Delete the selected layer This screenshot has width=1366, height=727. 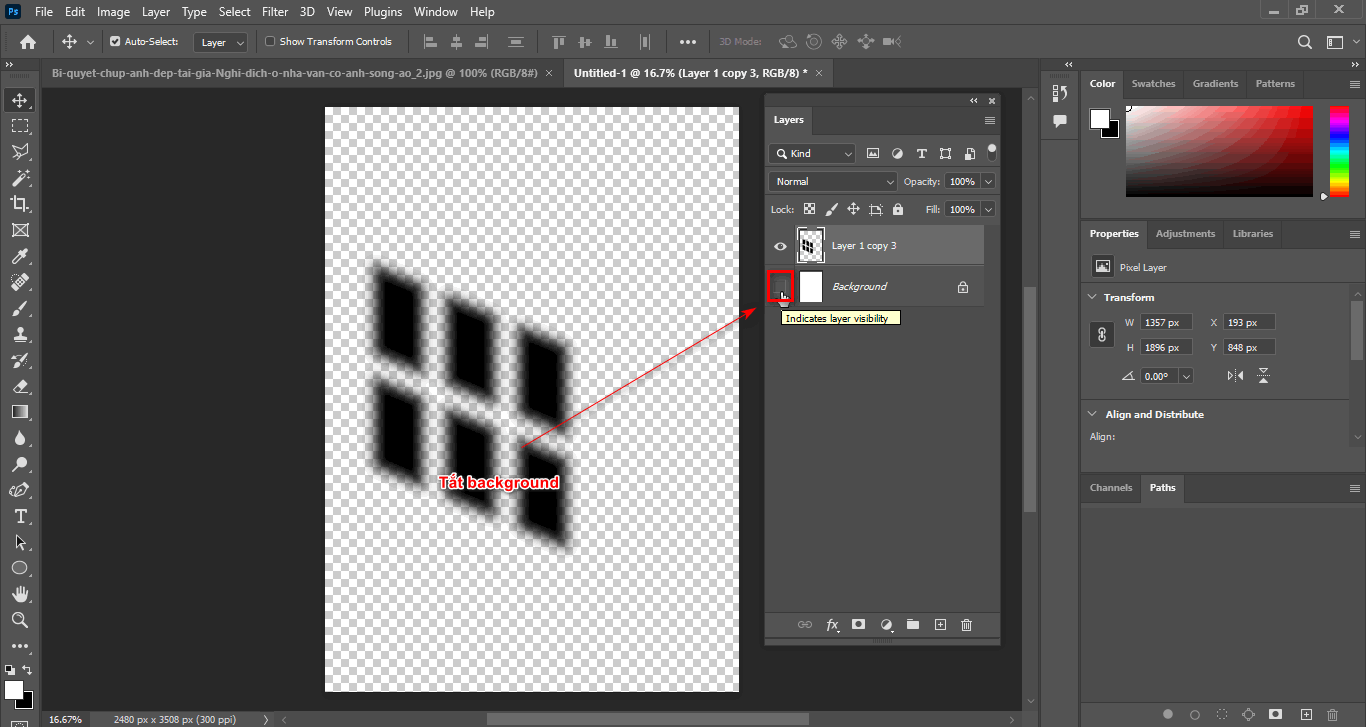(965, 624)
